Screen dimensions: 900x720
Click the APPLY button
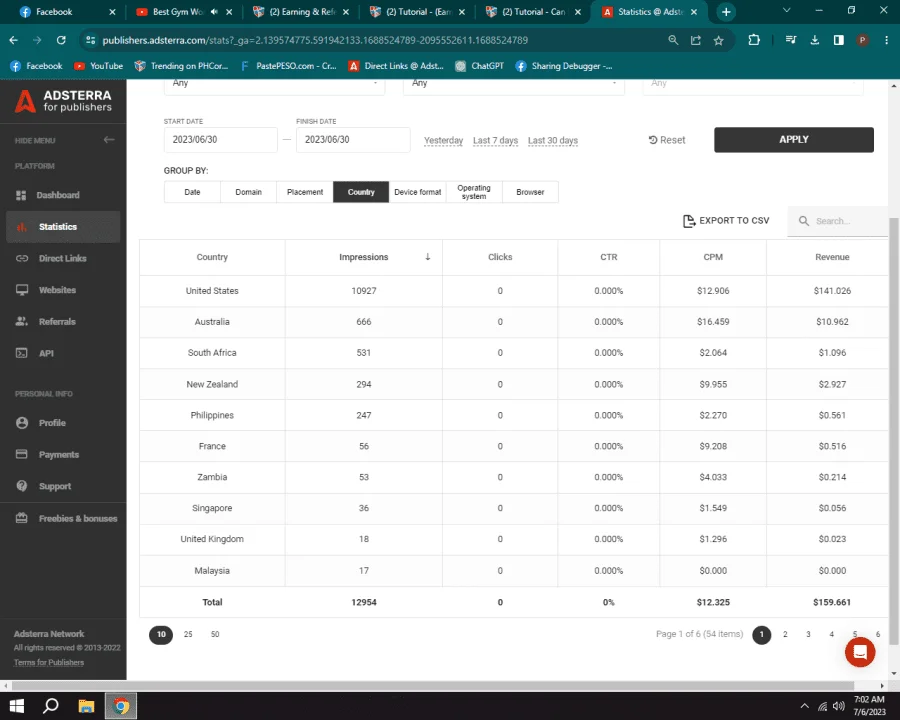tap(794, 140)
